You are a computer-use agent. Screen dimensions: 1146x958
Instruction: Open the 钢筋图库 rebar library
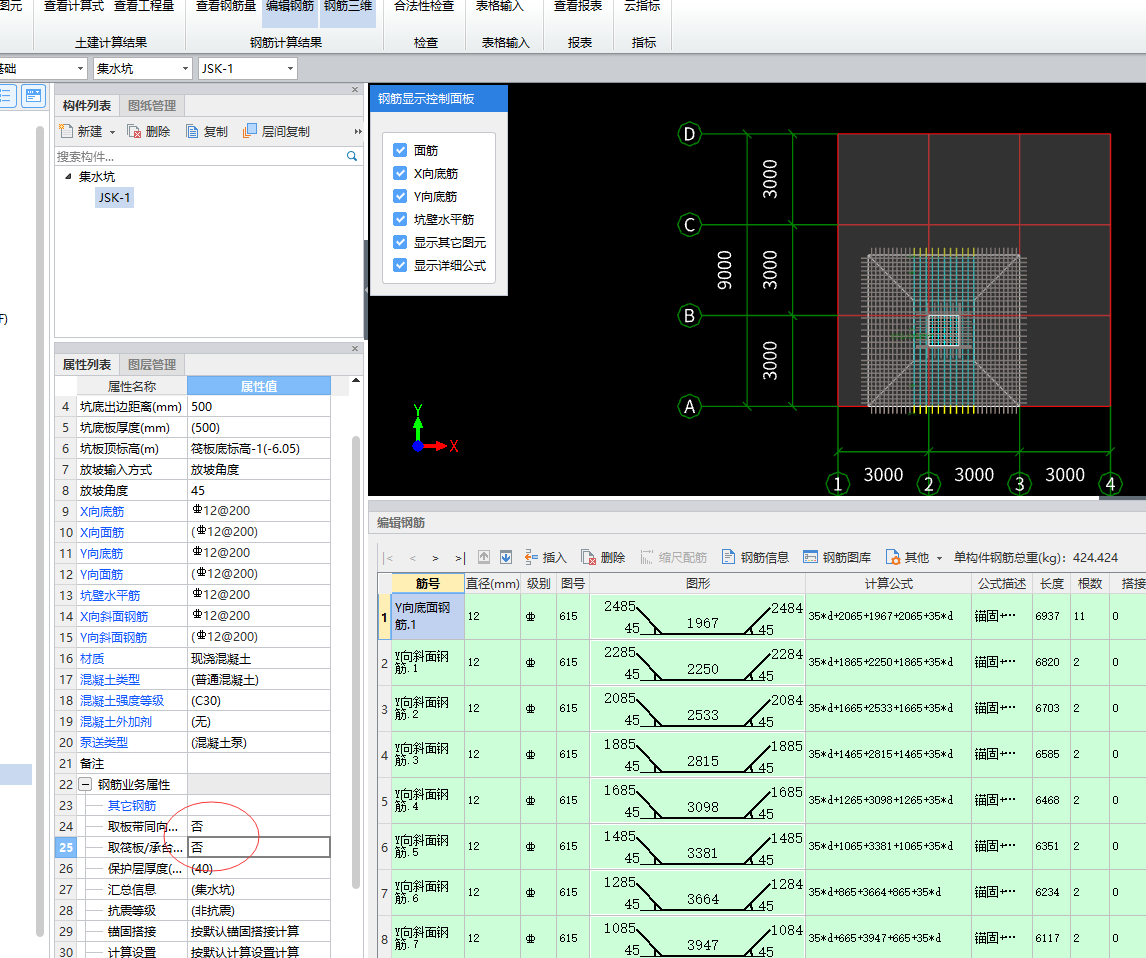837,557
